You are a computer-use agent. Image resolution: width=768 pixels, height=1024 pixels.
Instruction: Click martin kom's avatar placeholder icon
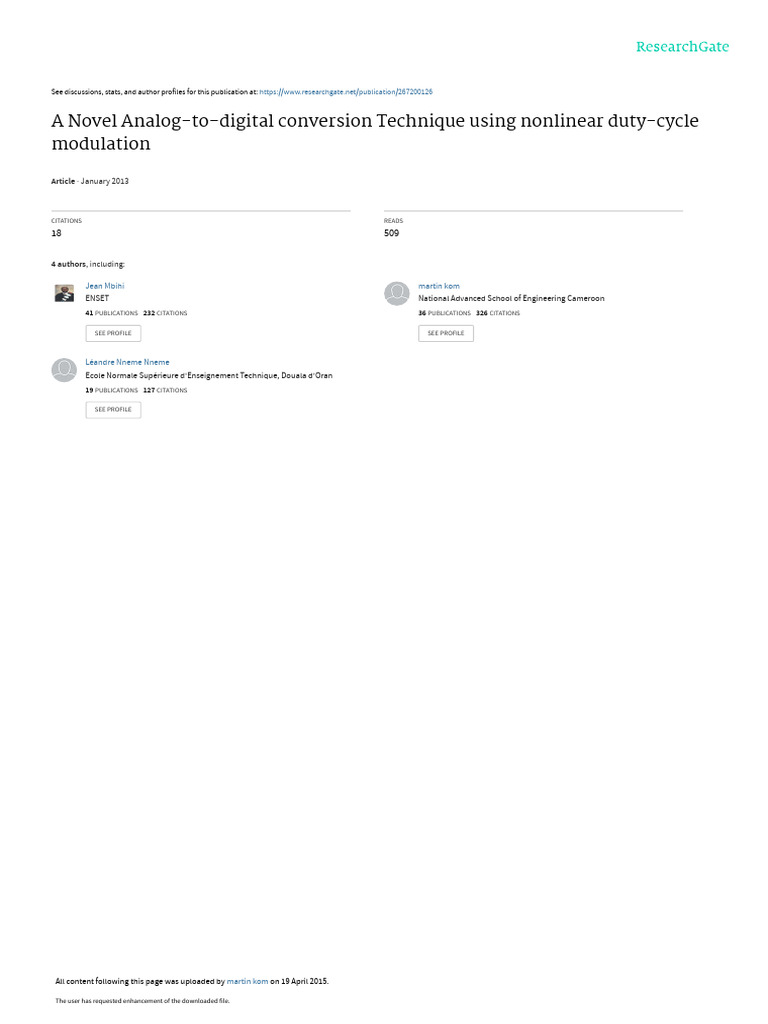point(396,293)
